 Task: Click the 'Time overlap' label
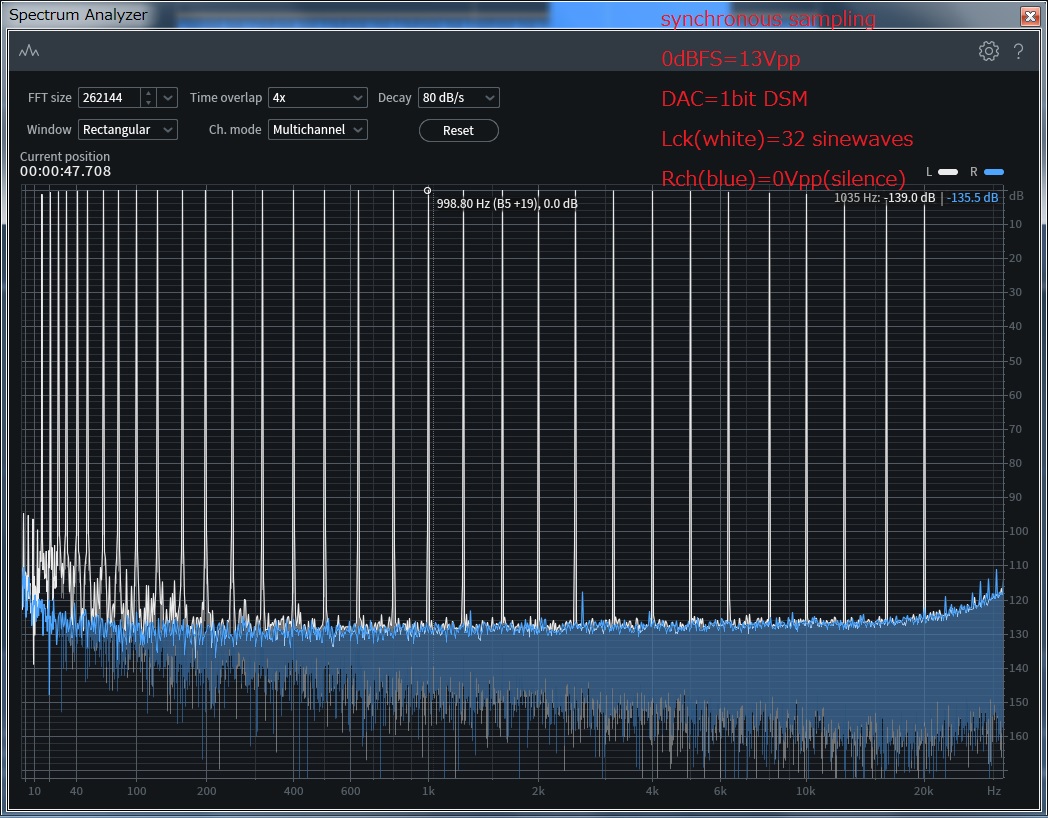(x=226, y=98)
